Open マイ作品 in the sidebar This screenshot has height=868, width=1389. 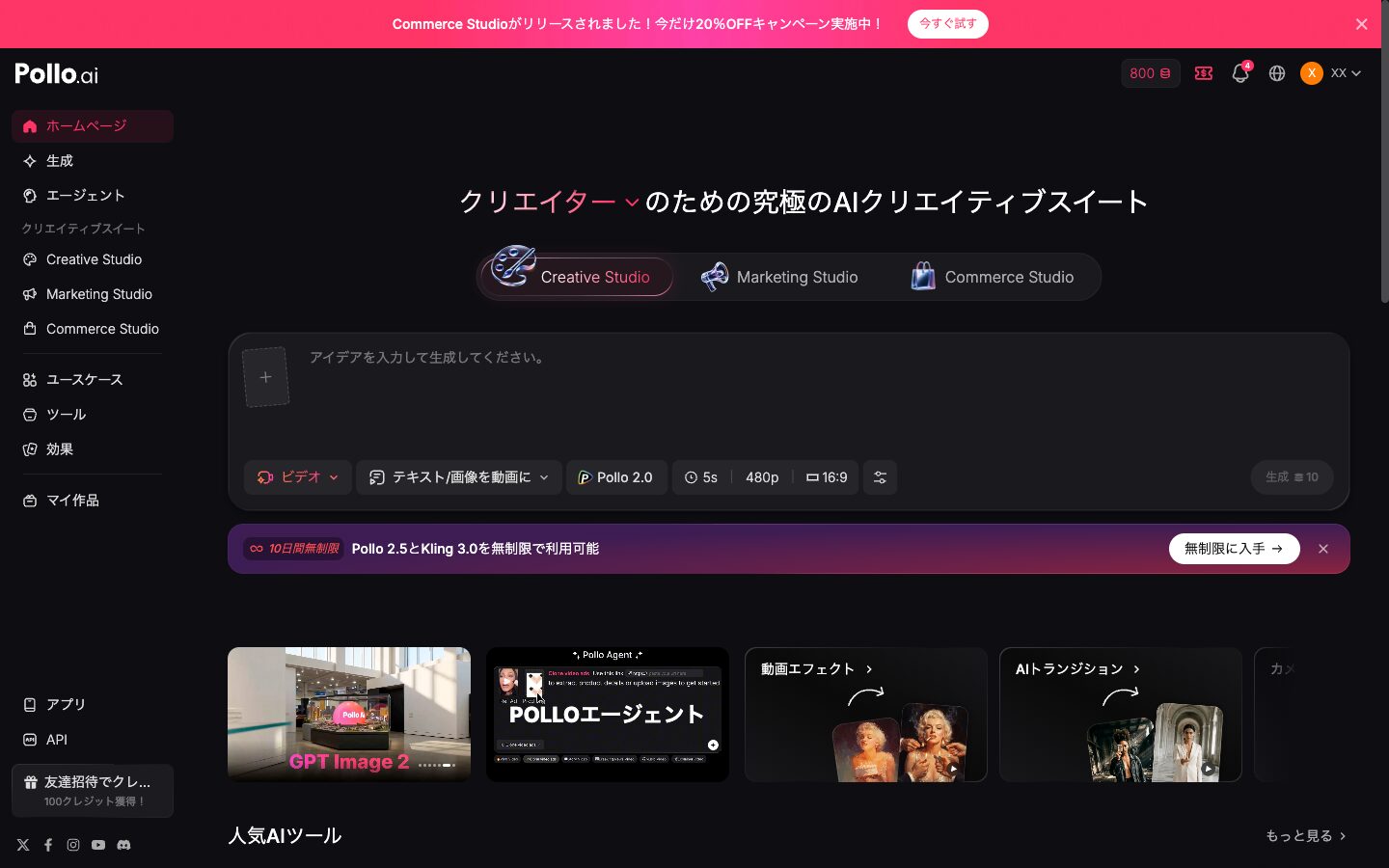click(93, 501)
